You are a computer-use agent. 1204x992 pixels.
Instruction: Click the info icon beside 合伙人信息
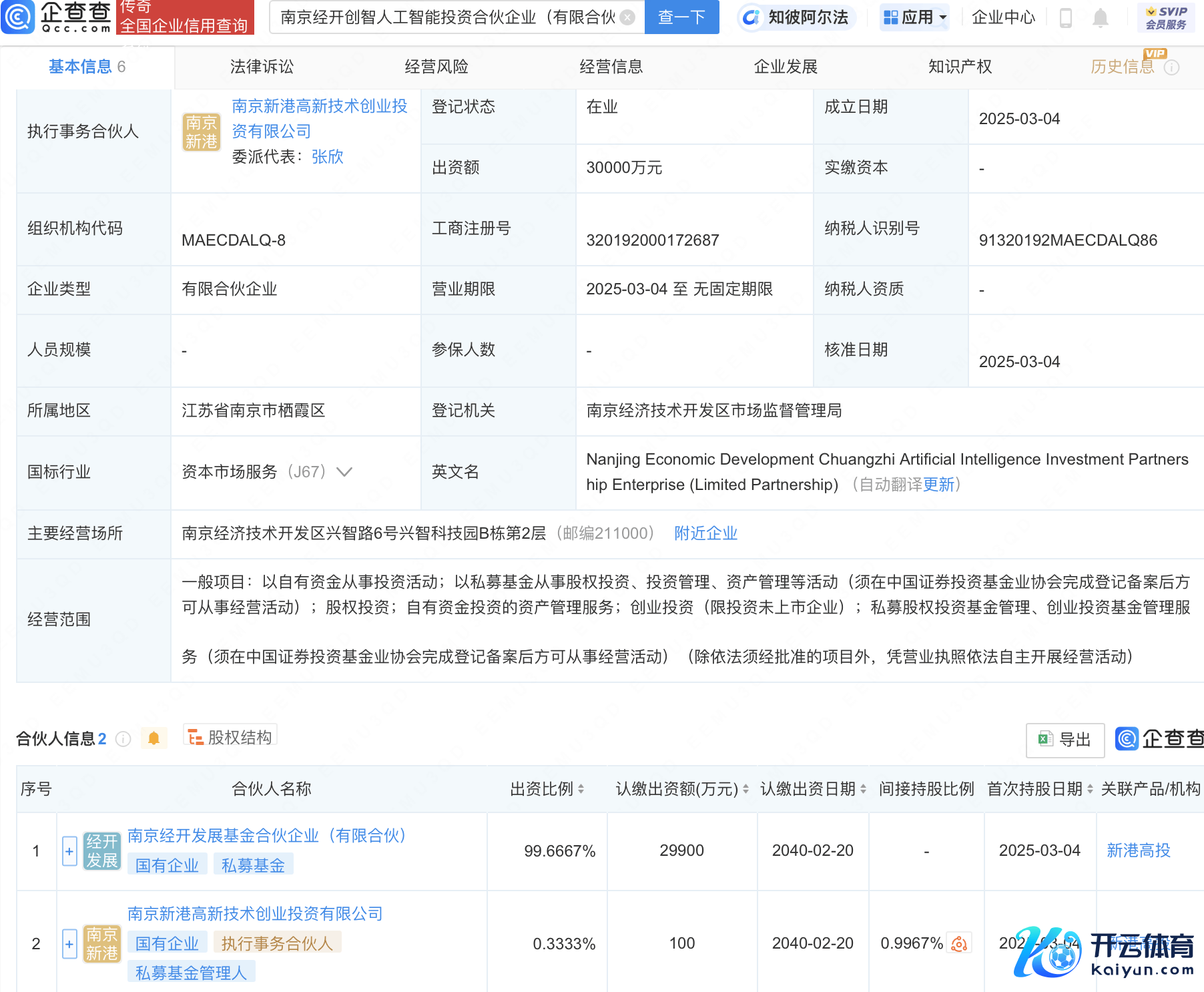click(123, 739)
